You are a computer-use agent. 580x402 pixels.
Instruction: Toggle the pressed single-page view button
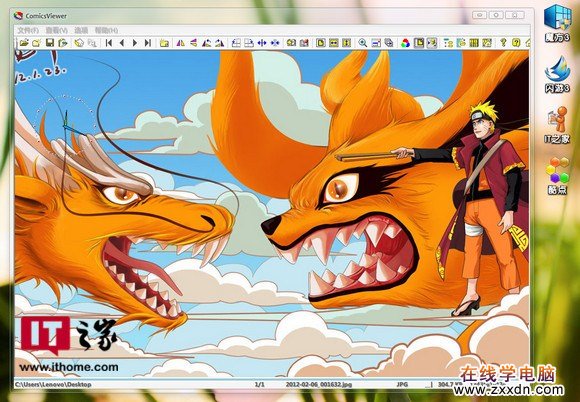coord(418,43)
